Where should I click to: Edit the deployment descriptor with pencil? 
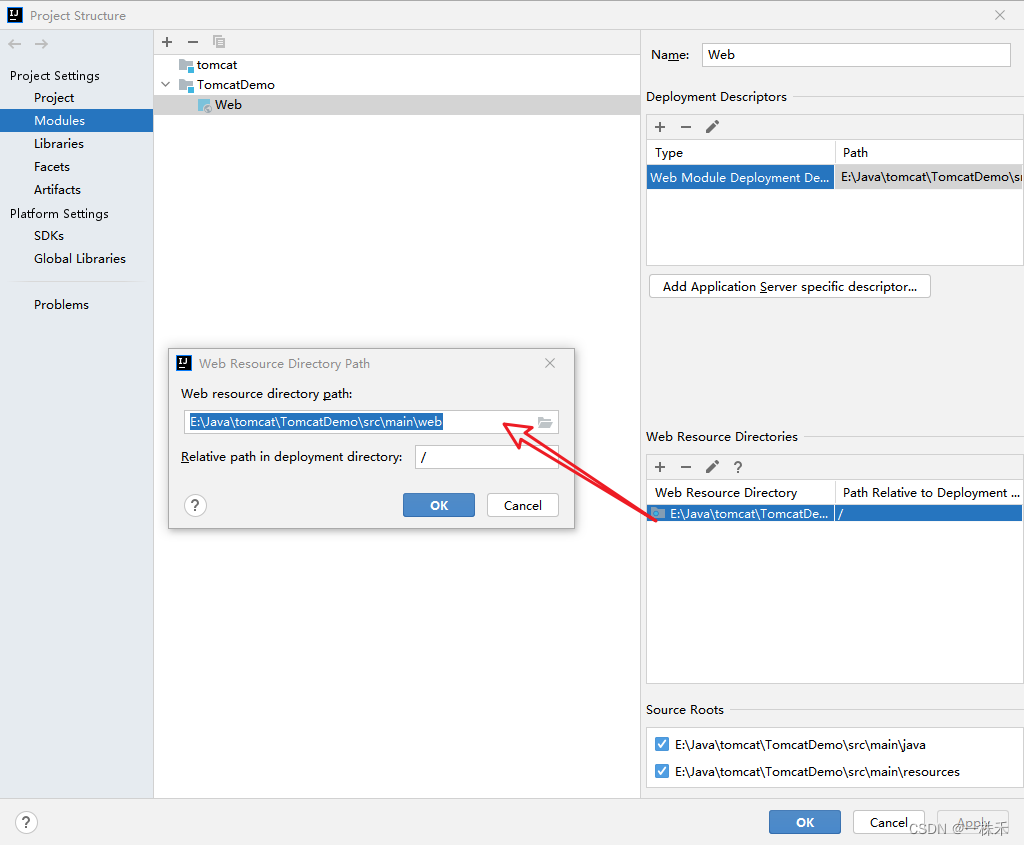click(712, 127)
